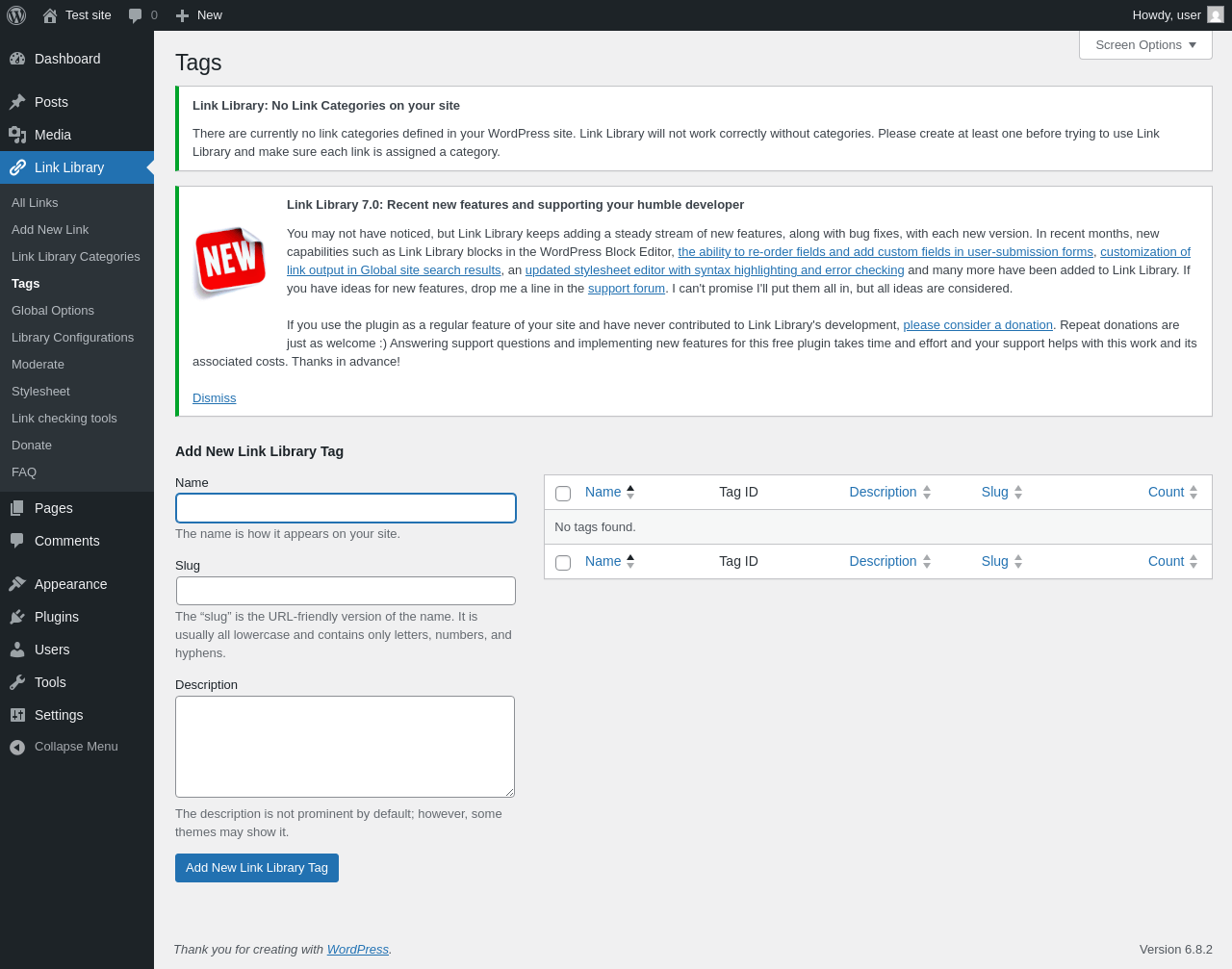Click the WordPress logo icon
Screen dimensions: 1232x969
click(x=16, y=15)
